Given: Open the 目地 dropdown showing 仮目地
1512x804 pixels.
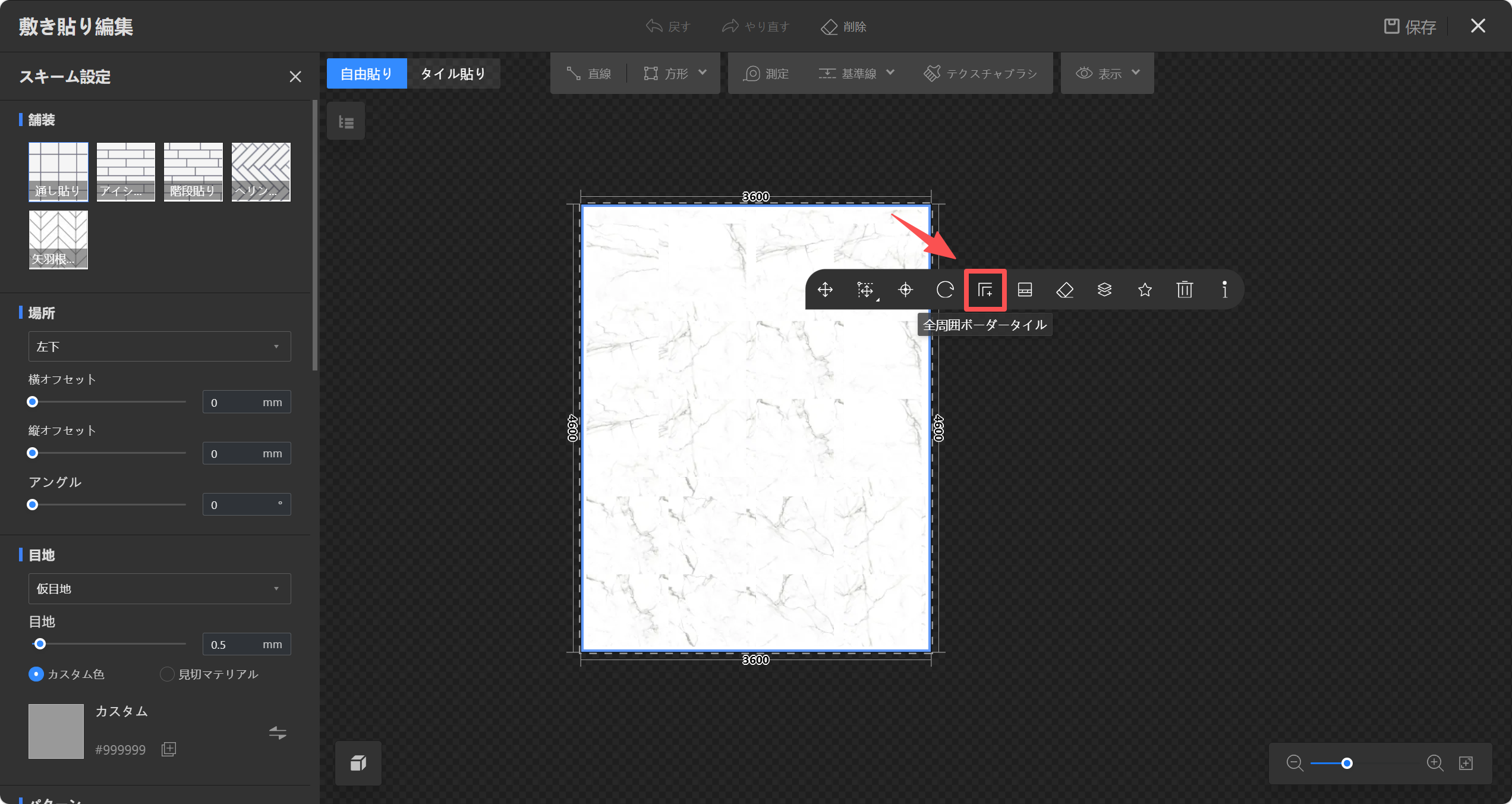Looking at the screenshot, I should tap(159, 588).
